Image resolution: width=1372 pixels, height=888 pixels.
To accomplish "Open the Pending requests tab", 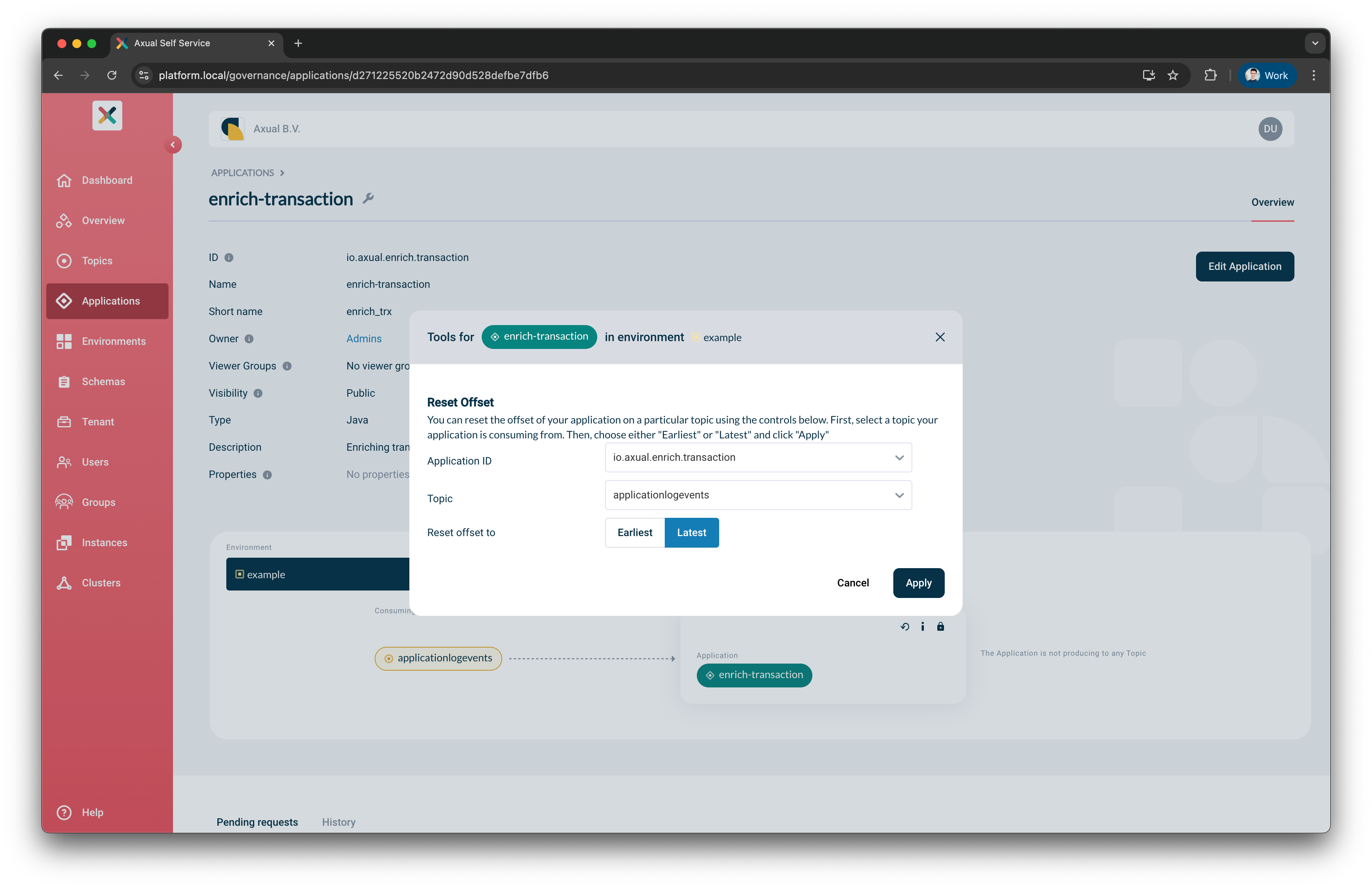I will tap(257, 822).
